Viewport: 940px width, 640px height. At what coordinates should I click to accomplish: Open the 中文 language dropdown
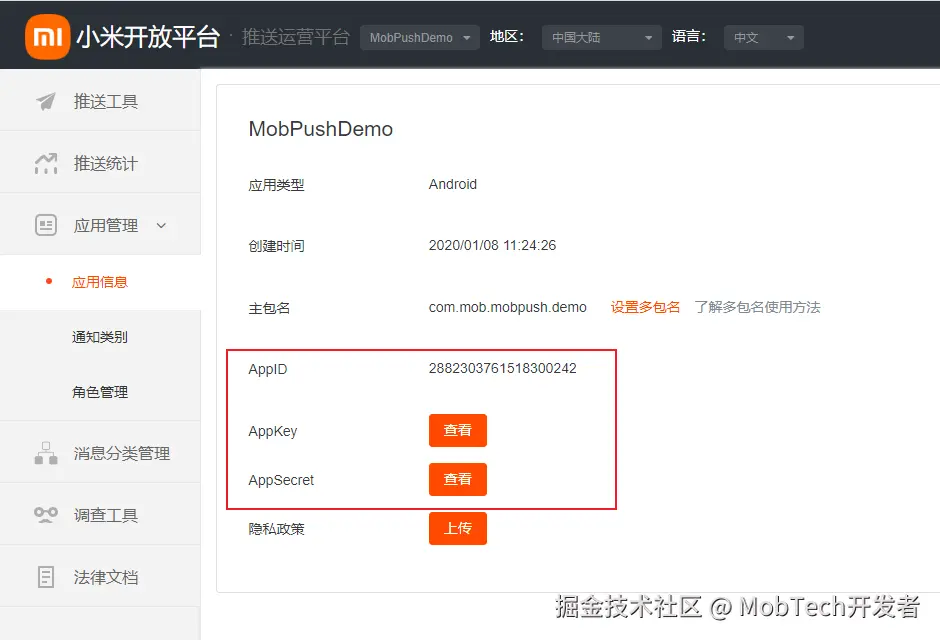(764, 38)
